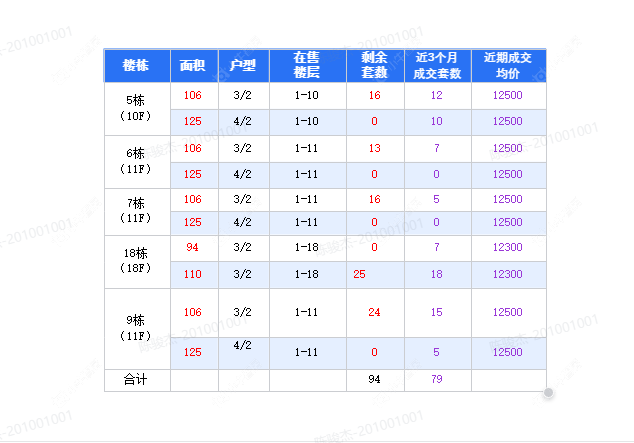Select the 合计 total row label
Viewport: 634px width, 443px height.
point(137,380)
